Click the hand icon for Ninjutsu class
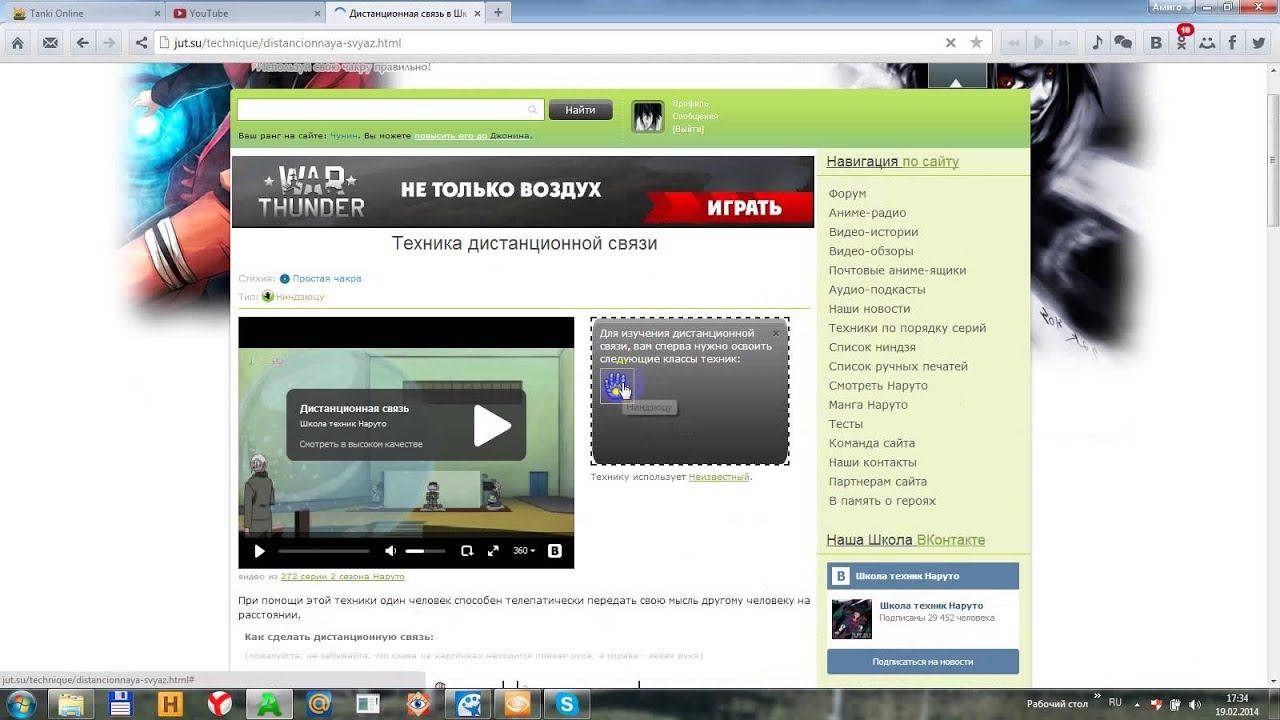 [x=616, y=386]
